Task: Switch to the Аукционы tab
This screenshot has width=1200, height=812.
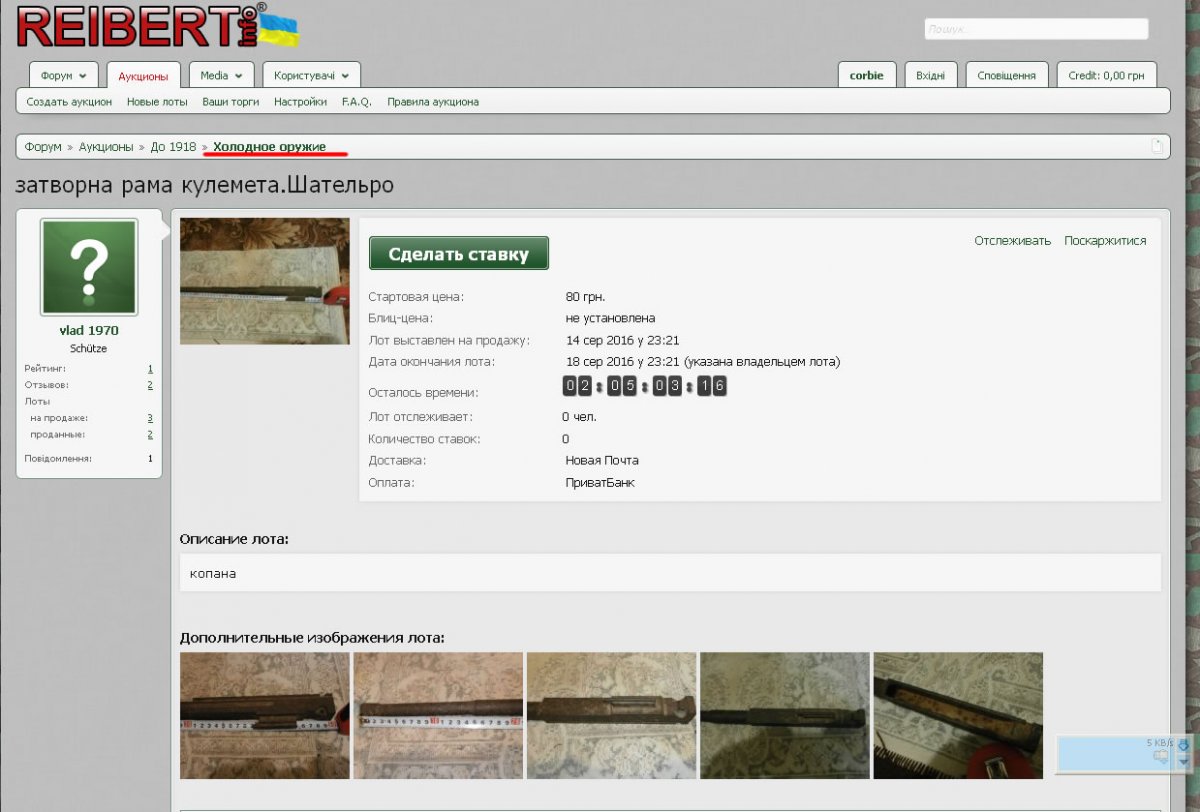Action: [143, 76]
